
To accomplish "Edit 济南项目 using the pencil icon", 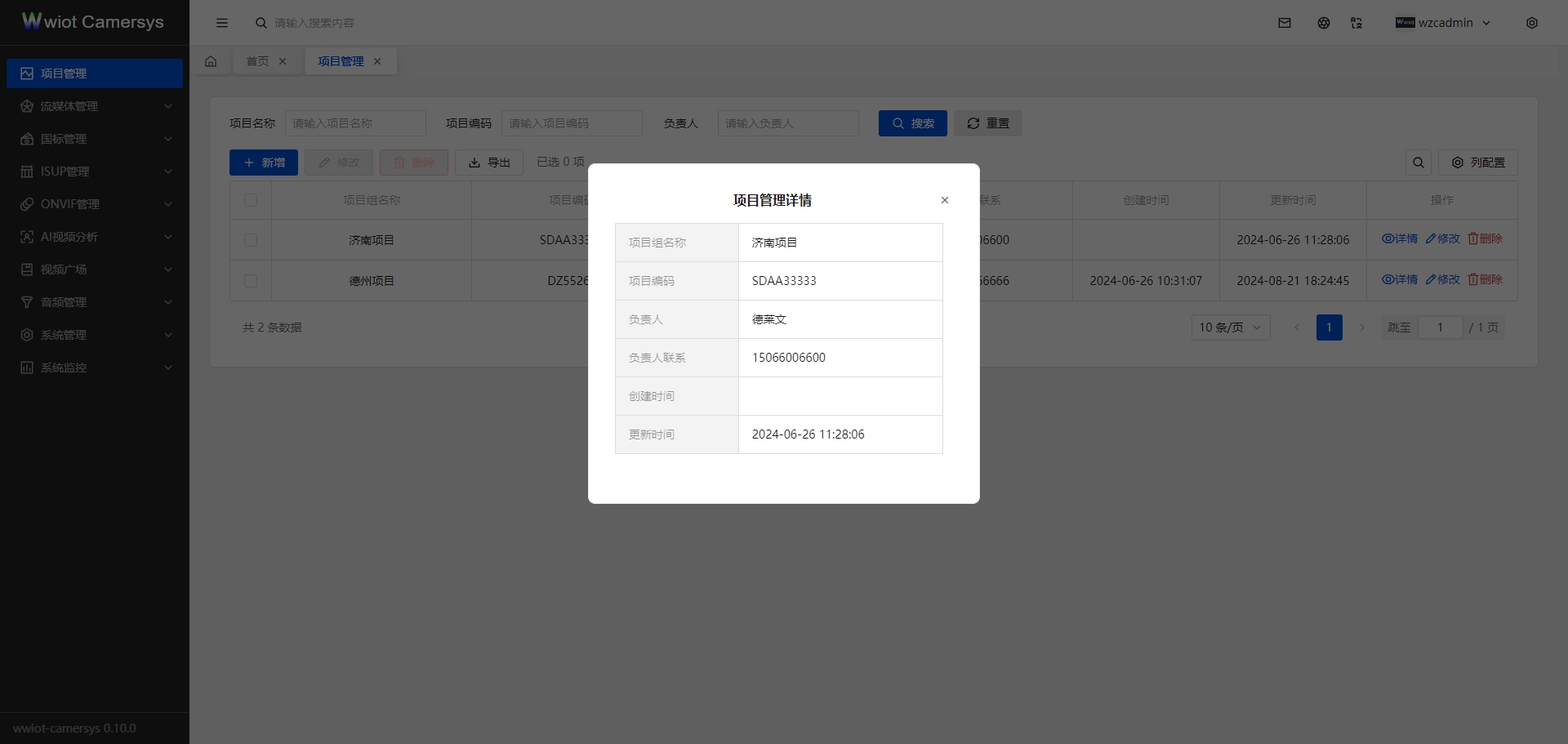I will coord(1442,238).
